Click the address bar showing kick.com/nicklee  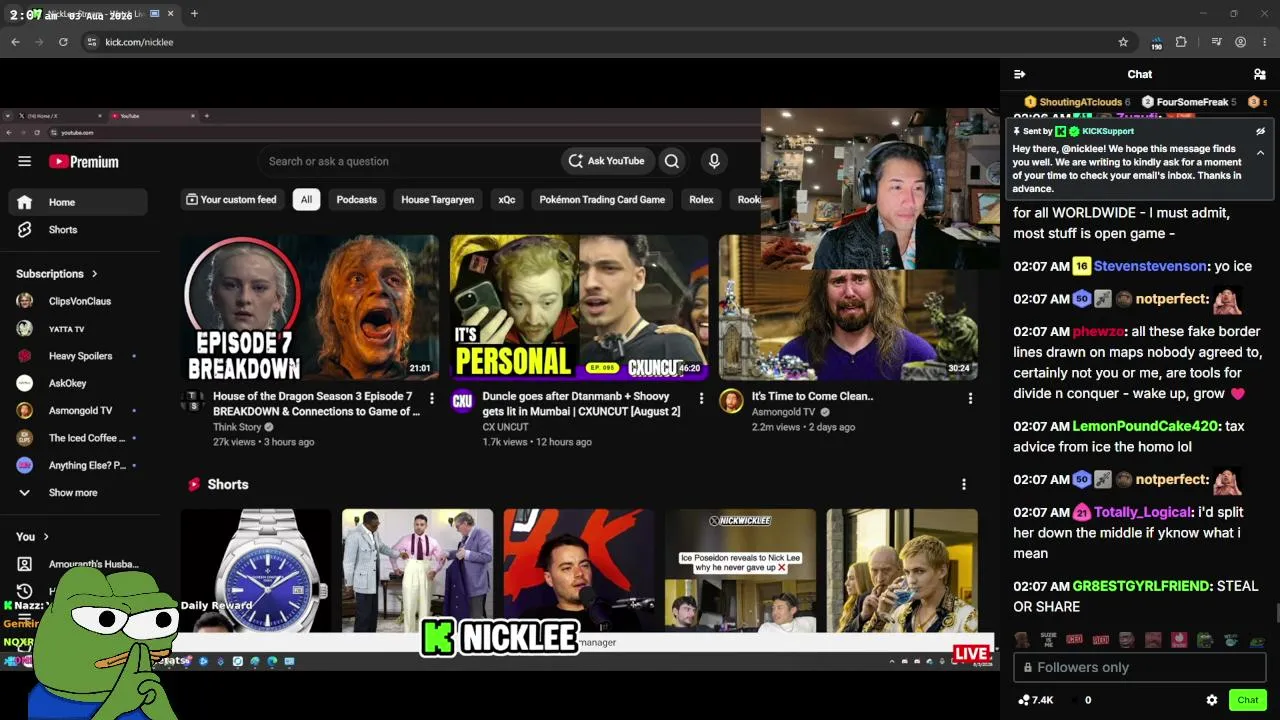coord(600,42)
